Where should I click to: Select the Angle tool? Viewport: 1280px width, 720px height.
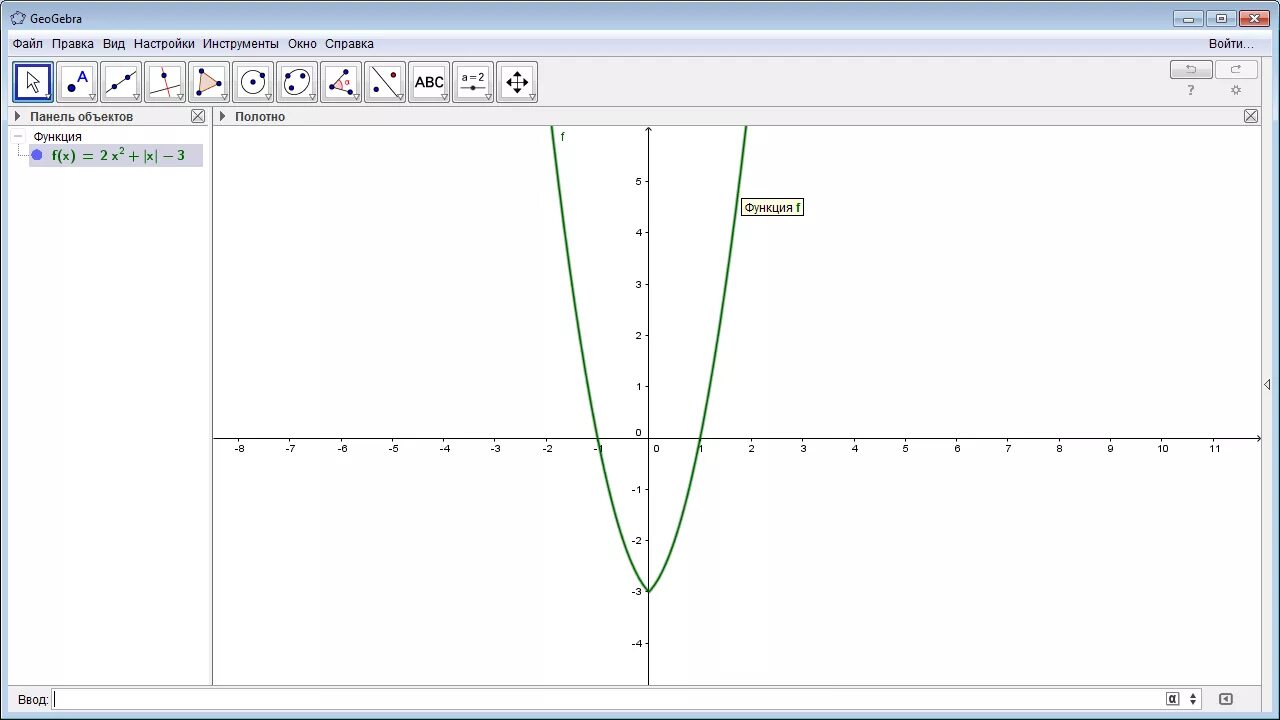[341, 82]
